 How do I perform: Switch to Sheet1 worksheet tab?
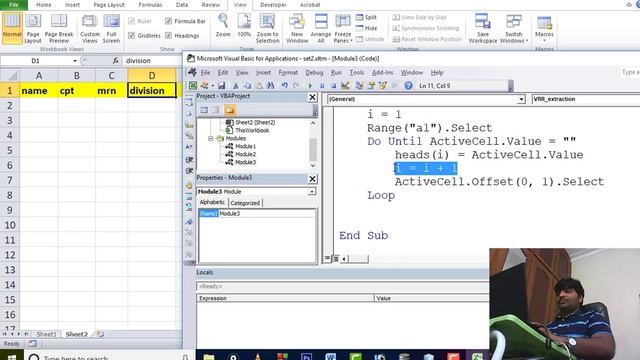[47, 334]
